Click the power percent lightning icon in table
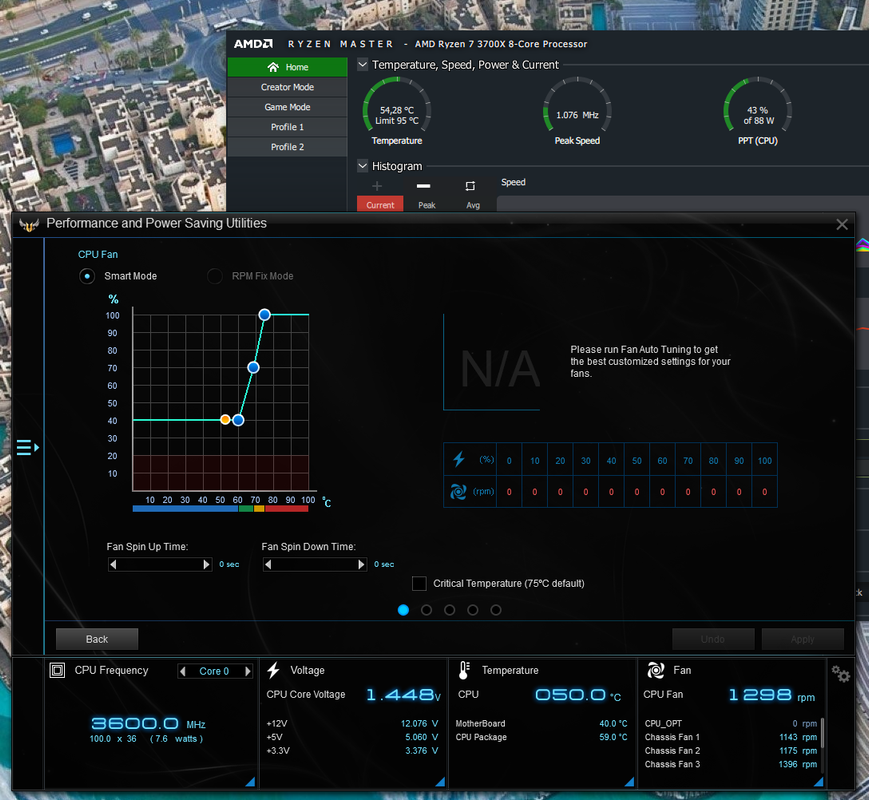The image size is (869, 800). 458,459
